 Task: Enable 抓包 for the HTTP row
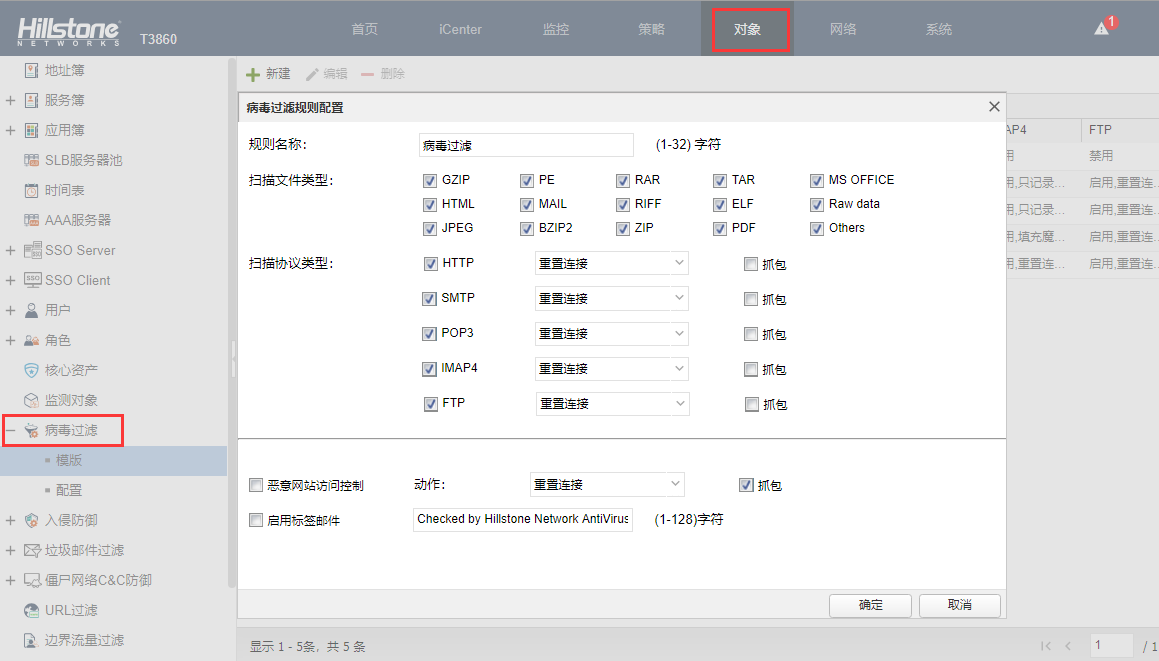[x=751, y=264]
